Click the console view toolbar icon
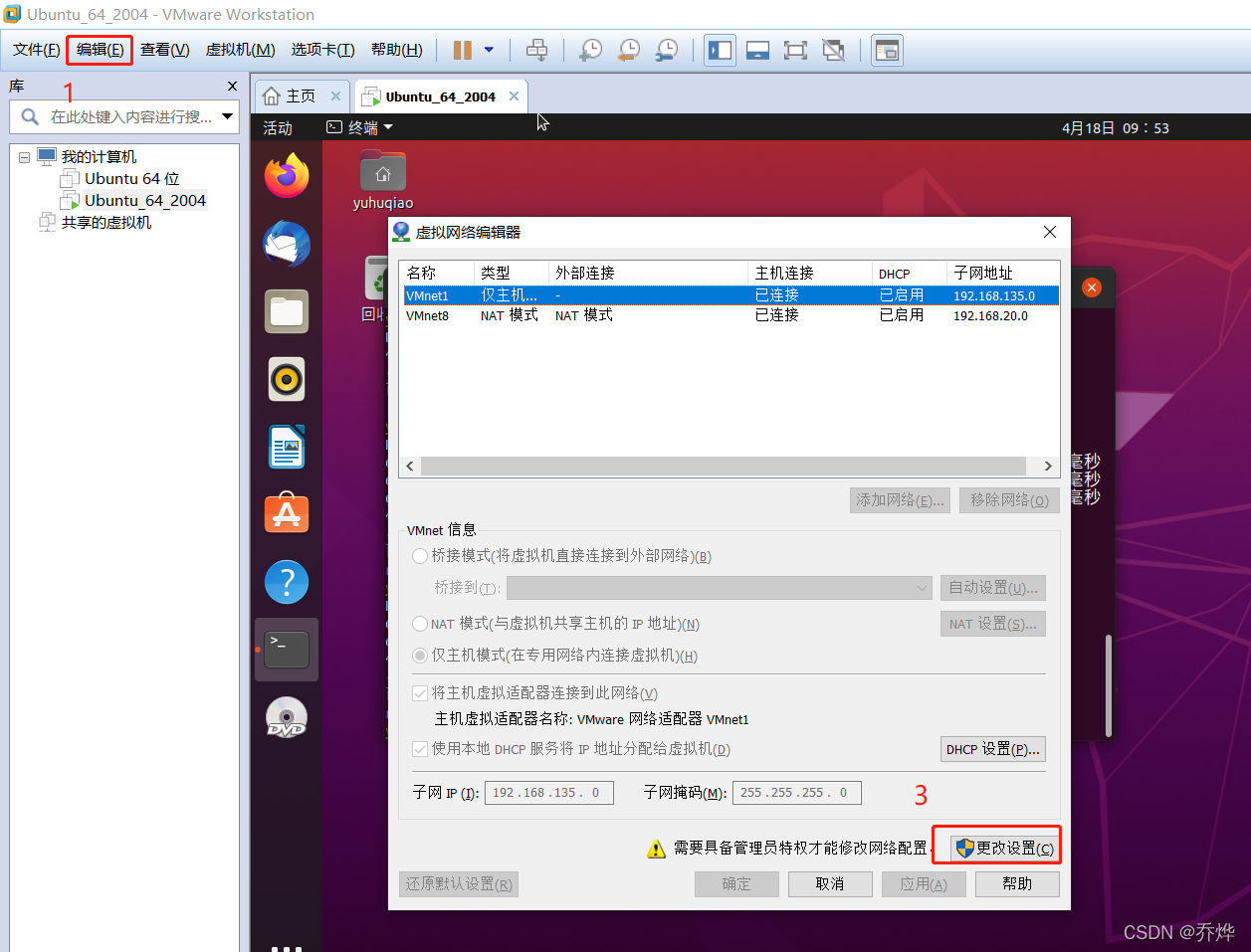This screenshot has width=1251, height=952. [x=887, y=50]
